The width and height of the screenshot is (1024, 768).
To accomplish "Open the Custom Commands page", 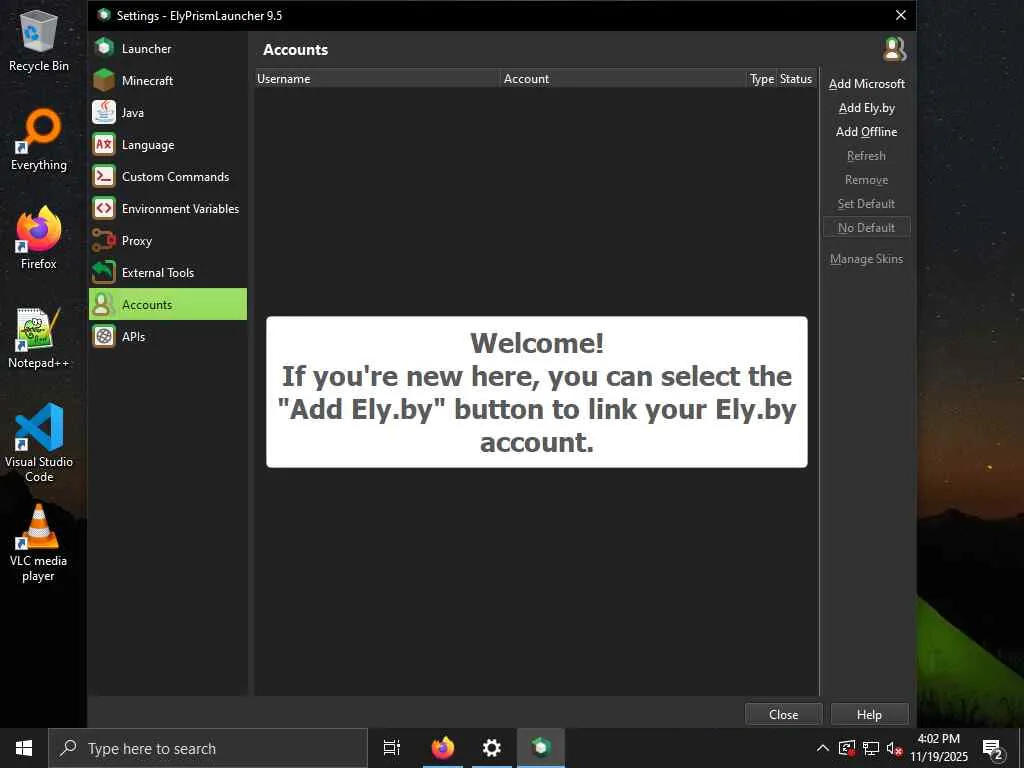I will point(168,176).
